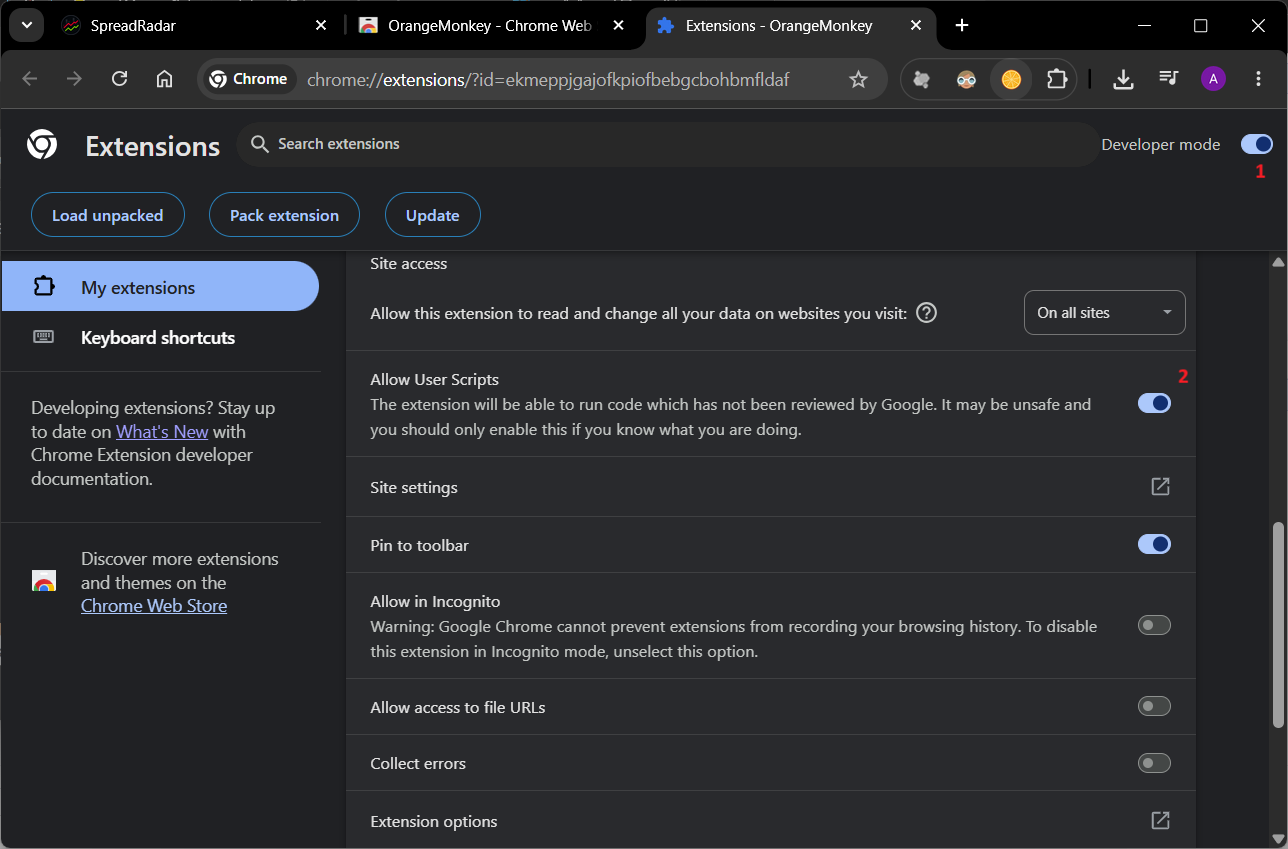Reload the current page
The image size is (1288, 849).
[x=120, y=79]
